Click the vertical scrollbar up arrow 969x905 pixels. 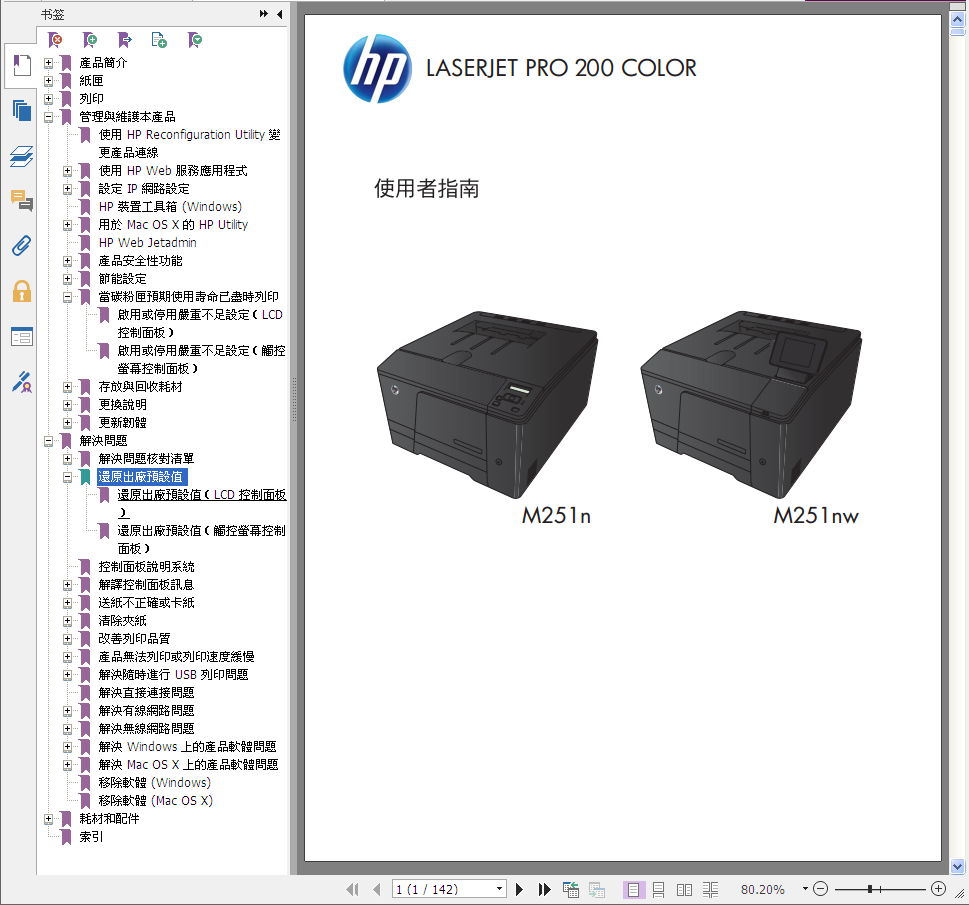coord(958,19)
